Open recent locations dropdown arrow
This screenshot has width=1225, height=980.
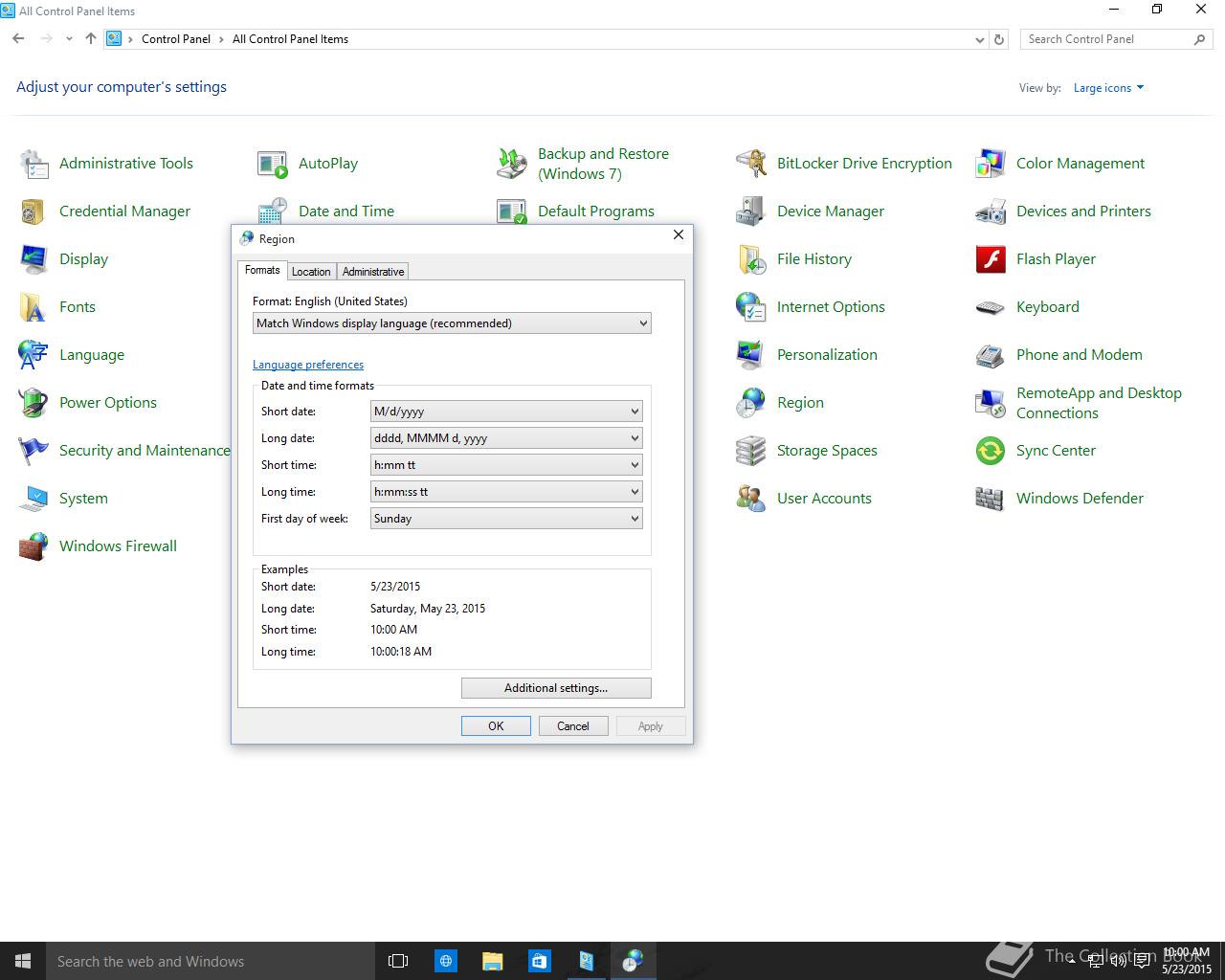click(69, 39)
